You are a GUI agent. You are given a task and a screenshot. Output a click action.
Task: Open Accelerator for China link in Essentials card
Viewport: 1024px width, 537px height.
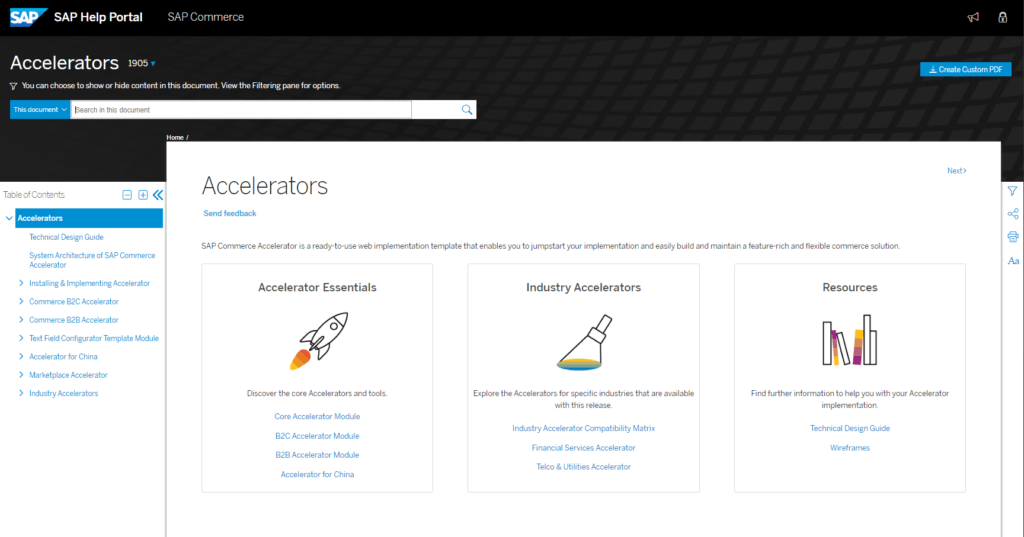coord(317,474)
